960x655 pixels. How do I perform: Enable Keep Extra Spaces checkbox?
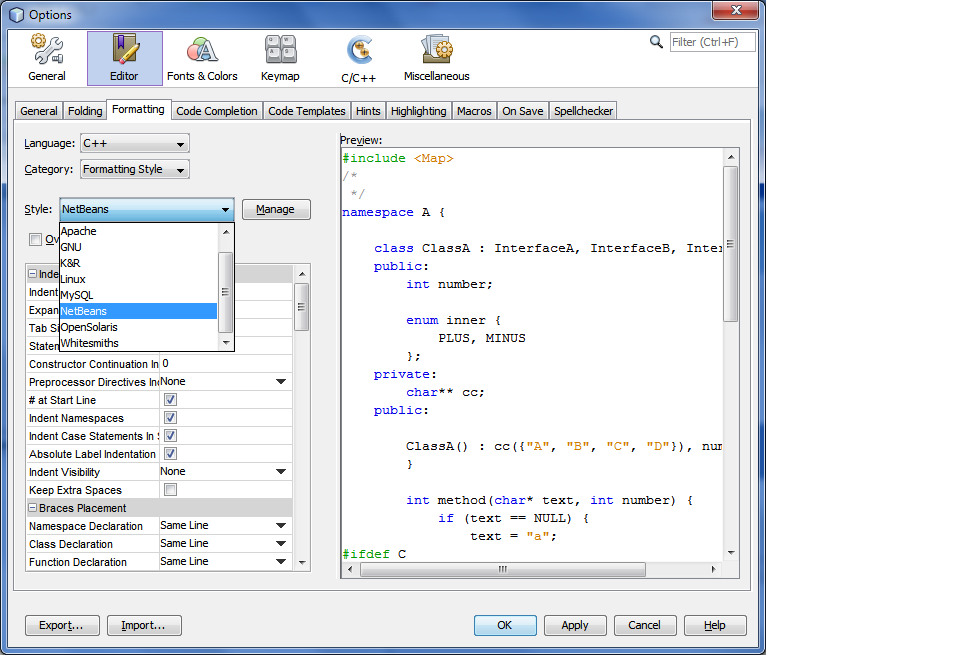(170, 490)
